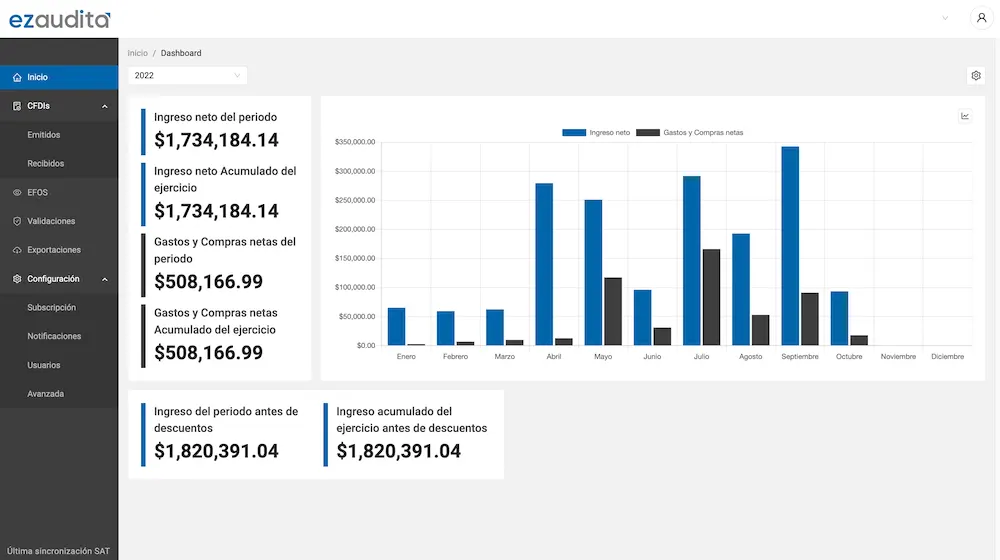
Task: Open the 2022 year dropdown
Action: tap(187, 75)
